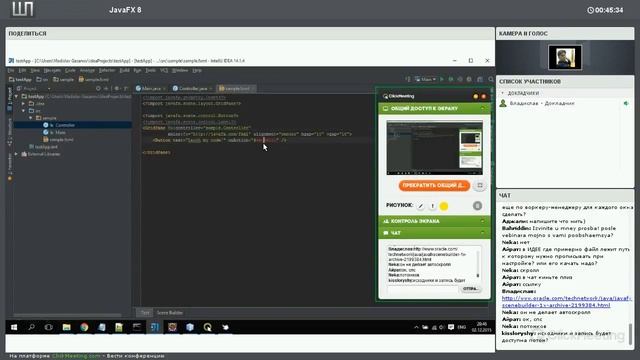This screenshot has height=360, width=640.
Task: Click the fullscreen icon beside stop sharing button
Action: point(480,185)
